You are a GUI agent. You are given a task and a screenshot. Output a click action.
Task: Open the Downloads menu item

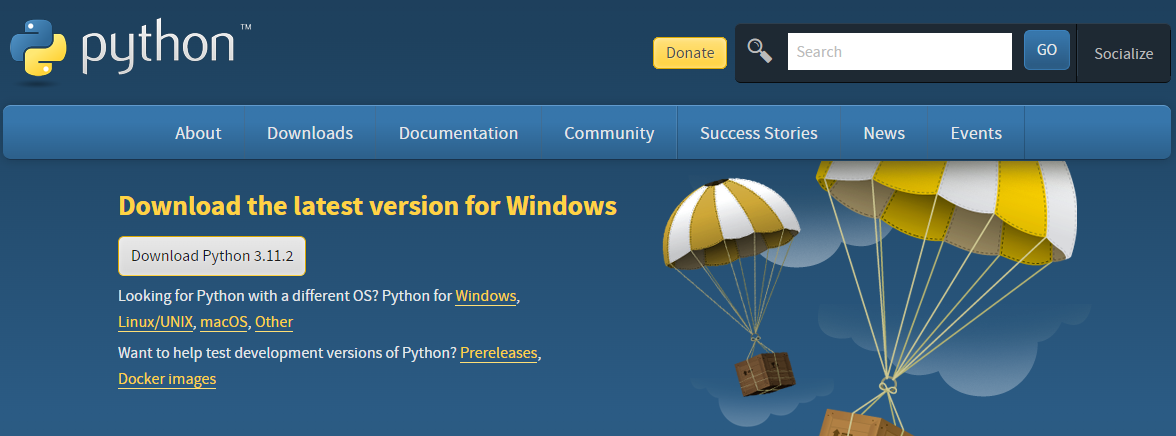click(310, 133)
